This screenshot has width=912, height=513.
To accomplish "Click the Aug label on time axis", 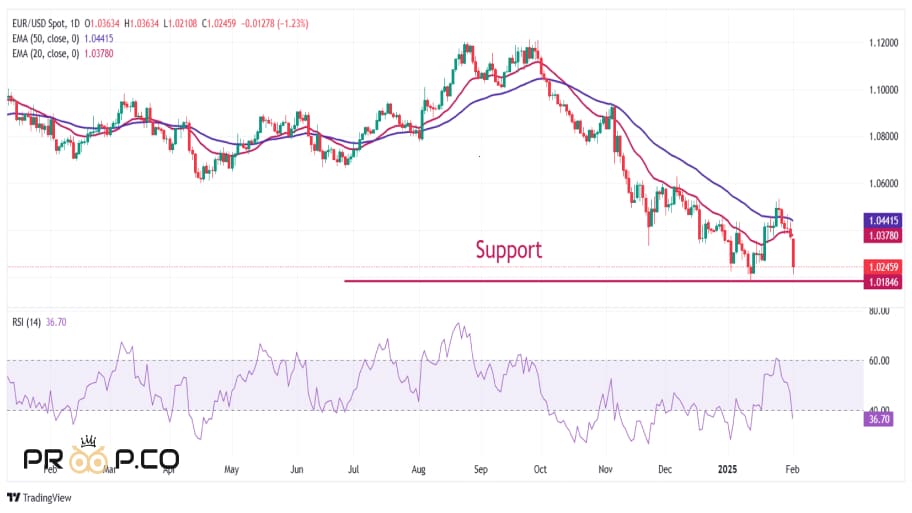I will pyautogui.click(x=419, y=467).
